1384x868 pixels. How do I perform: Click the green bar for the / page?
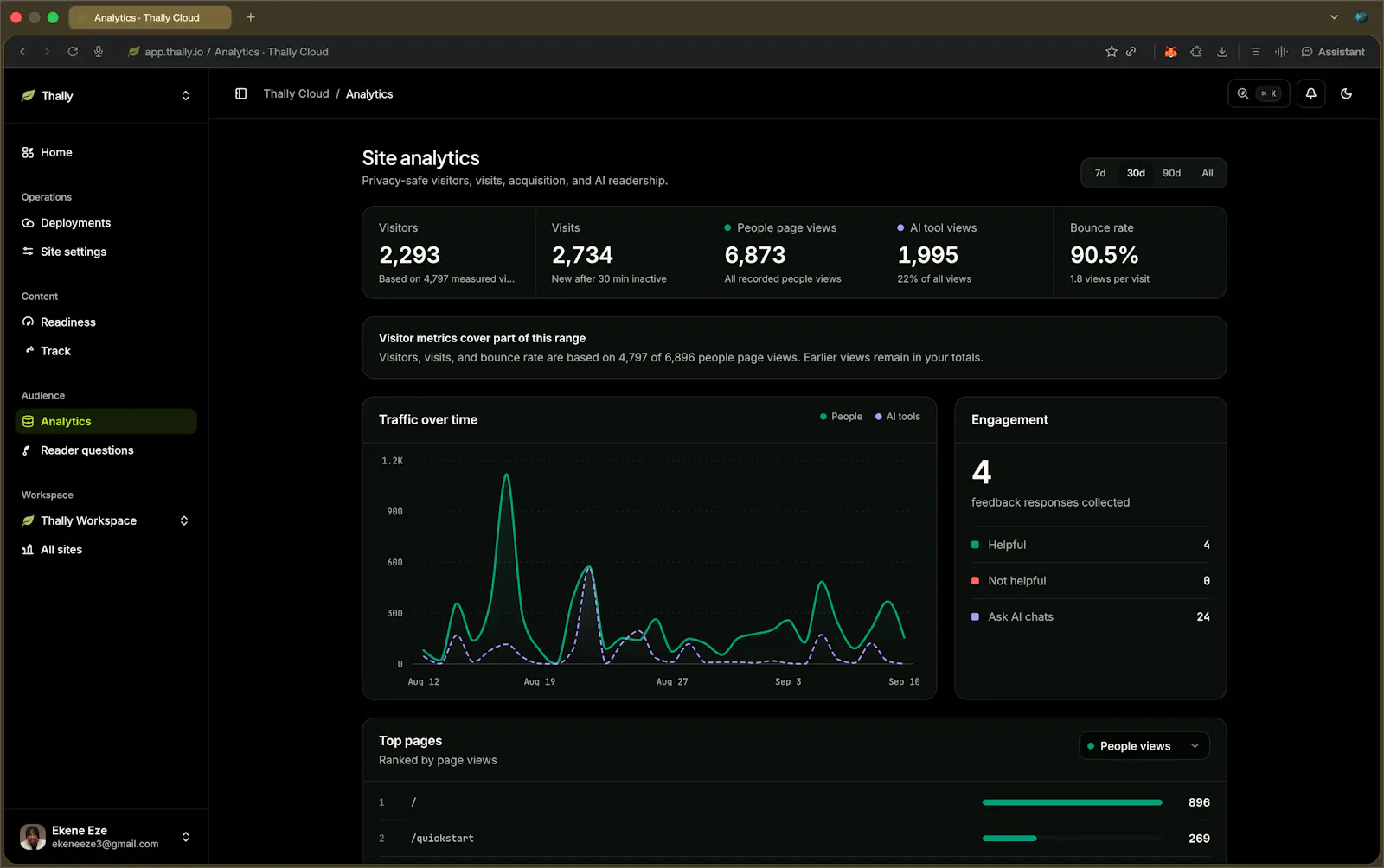point(1073,802)
